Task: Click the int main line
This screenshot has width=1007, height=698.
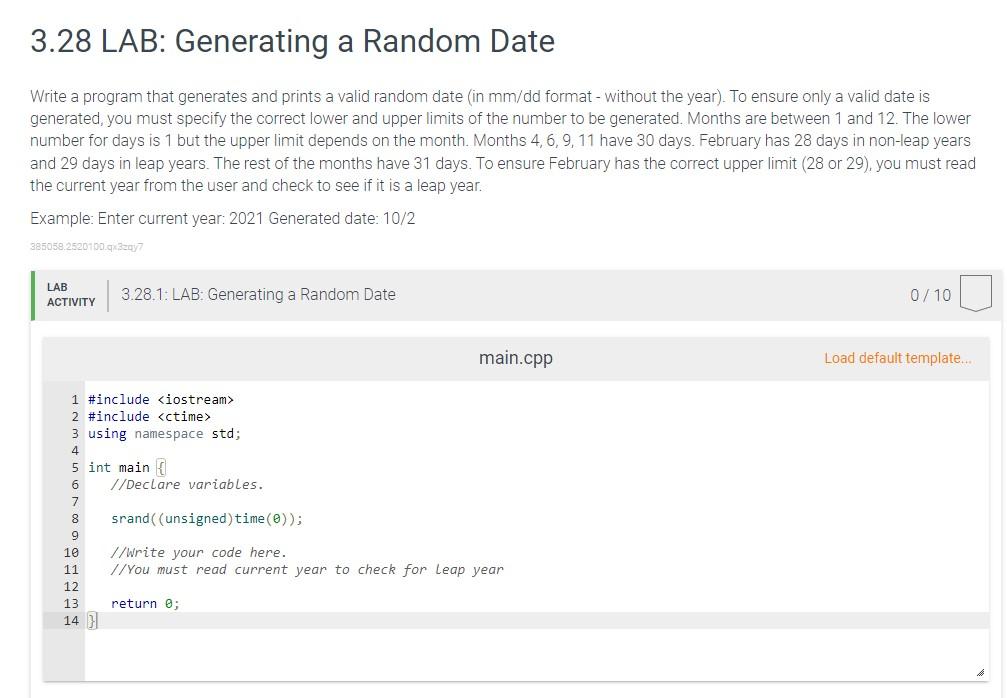Action: pyautogui.click(x=127, y=467)
